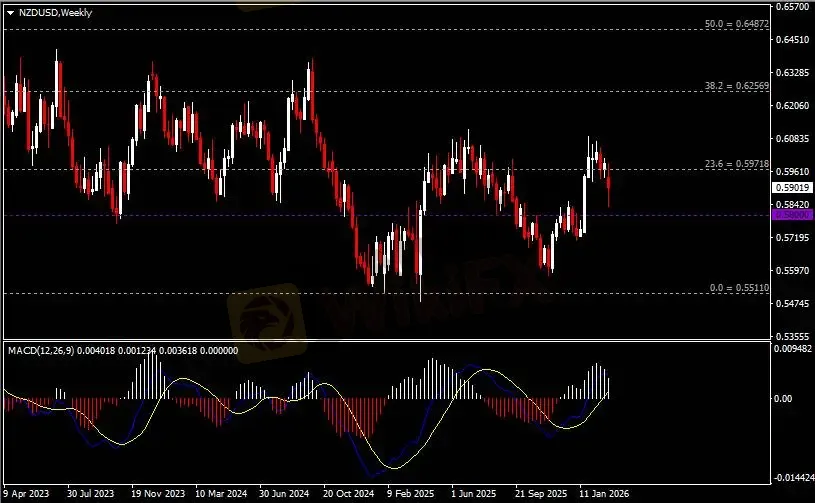Click the 0.54745 price scale value

coord(793,303)
